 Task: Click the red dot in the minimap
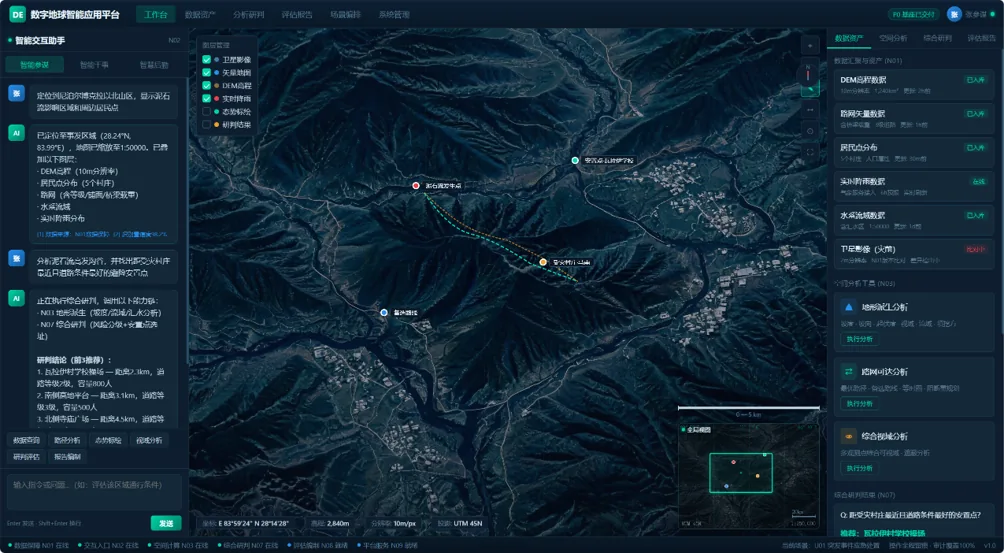734,461
